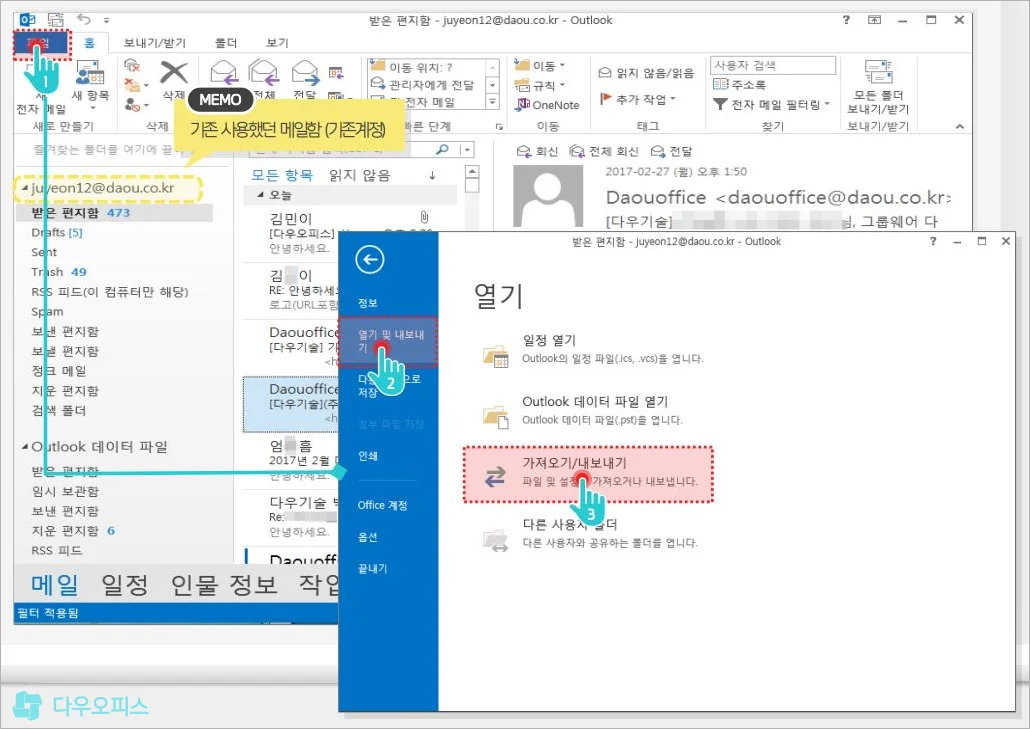Collapse the 오늘 message group
Screen dimensions: 1030x729
pyautogui.click(x=261, y=195)
